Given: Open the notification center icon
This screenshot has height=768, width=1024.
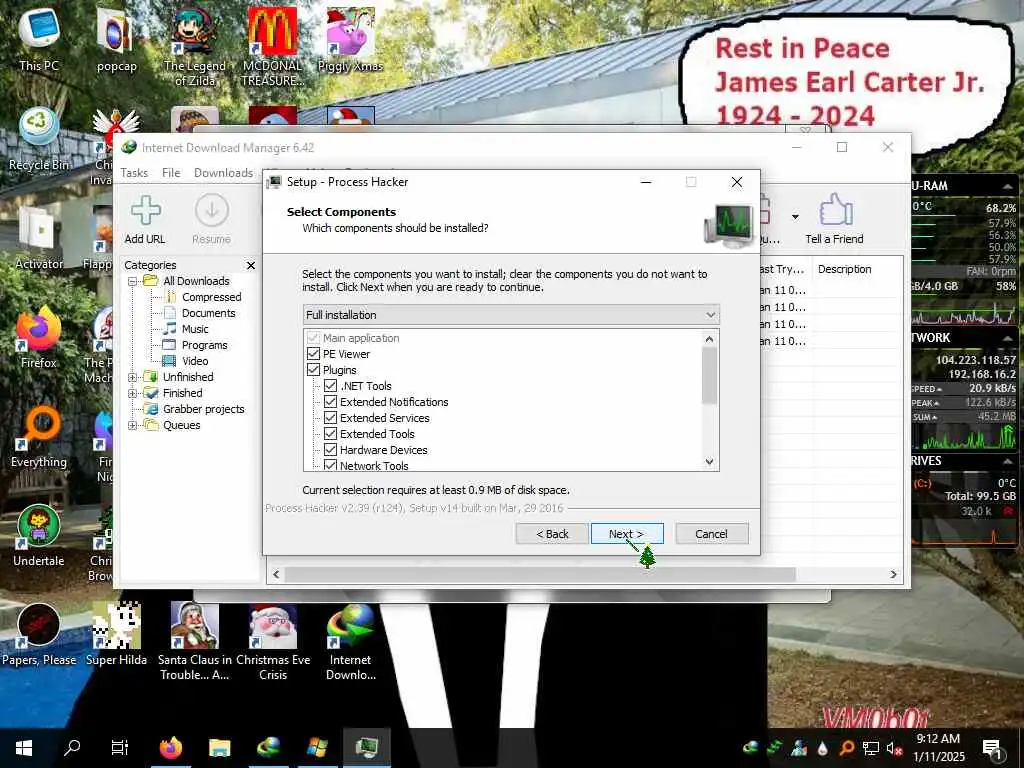Looking at the screenshot, I should point(992,748).
